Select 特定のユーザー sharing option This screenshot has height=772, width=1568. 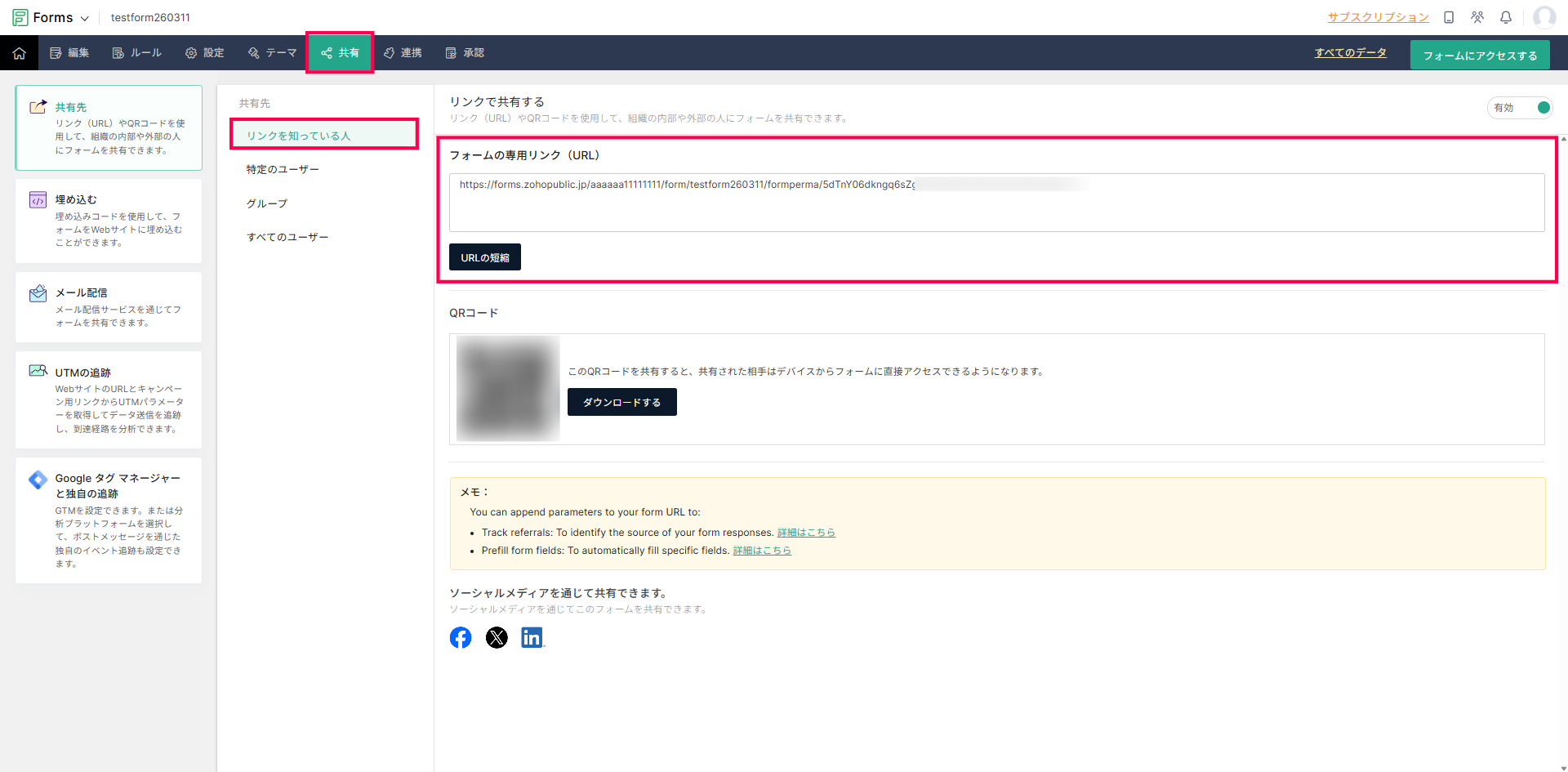[283, 170]
